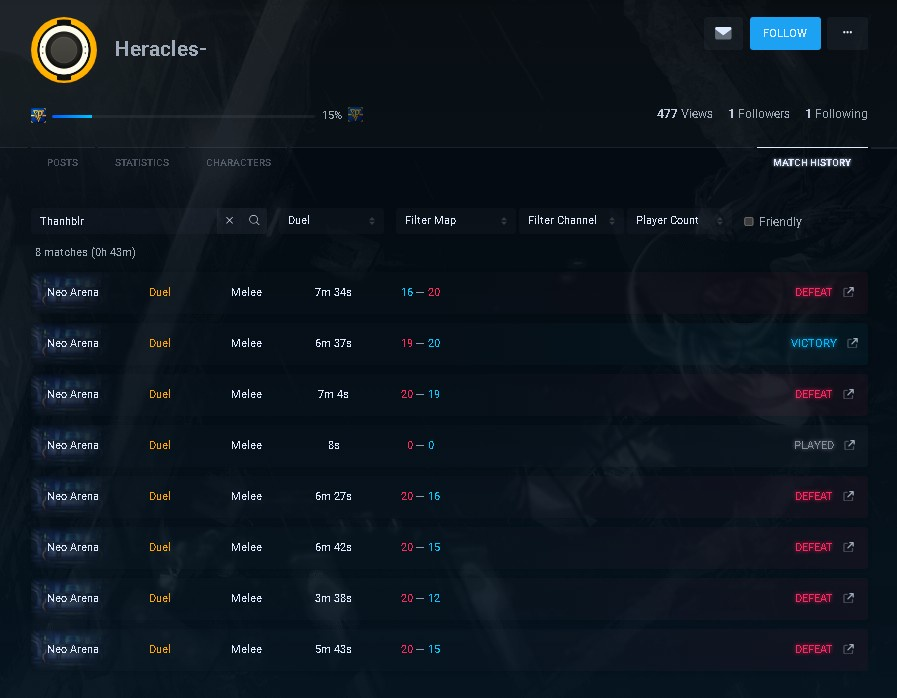This screenshot has width=897, height=698.
Task: Click the magnifying glass search icon
Action: click(x=254, y=221)
